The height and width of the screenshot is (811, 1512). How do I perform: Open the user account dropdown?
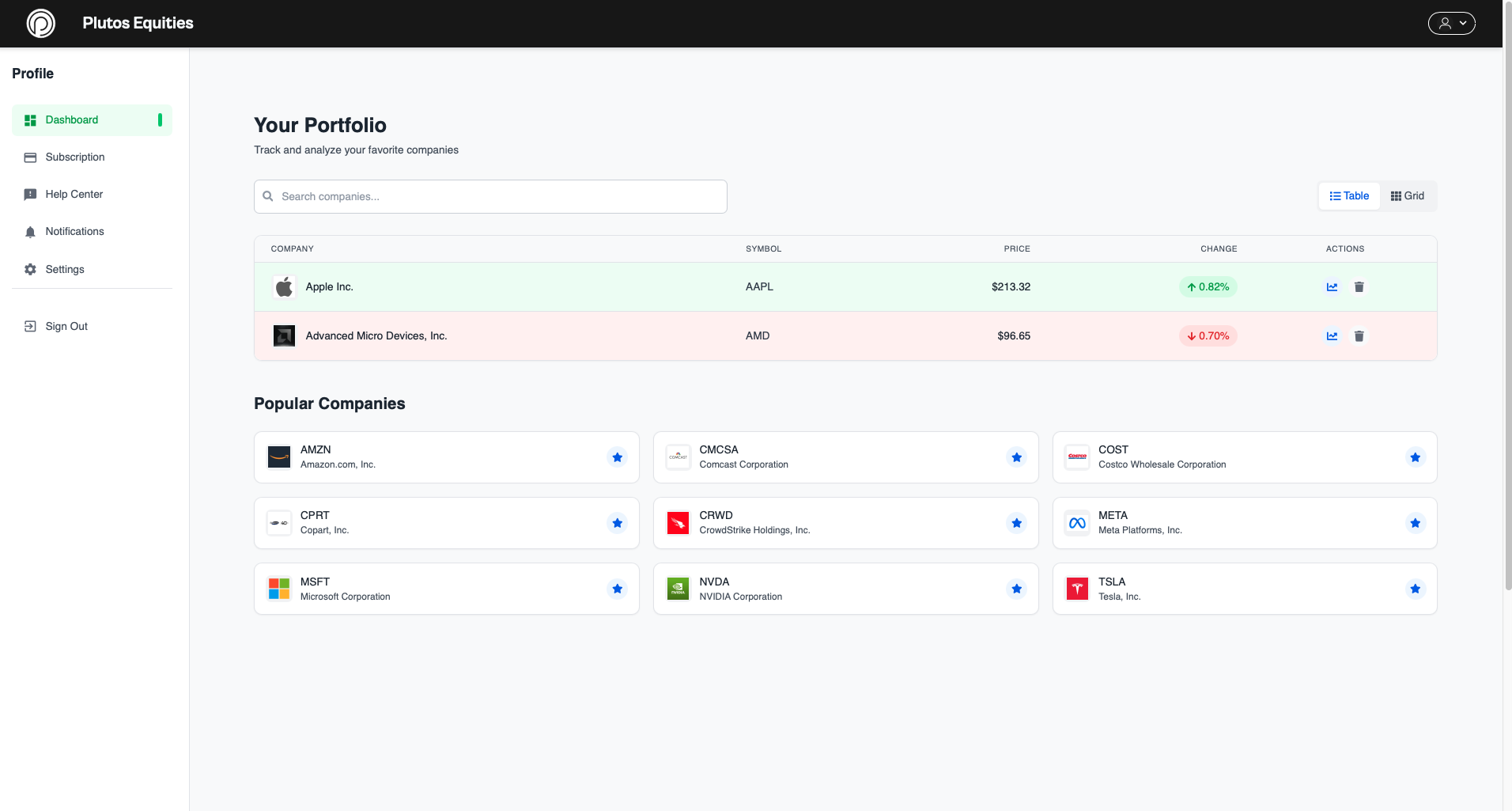pyautogui.click(x=1451, y=23)
